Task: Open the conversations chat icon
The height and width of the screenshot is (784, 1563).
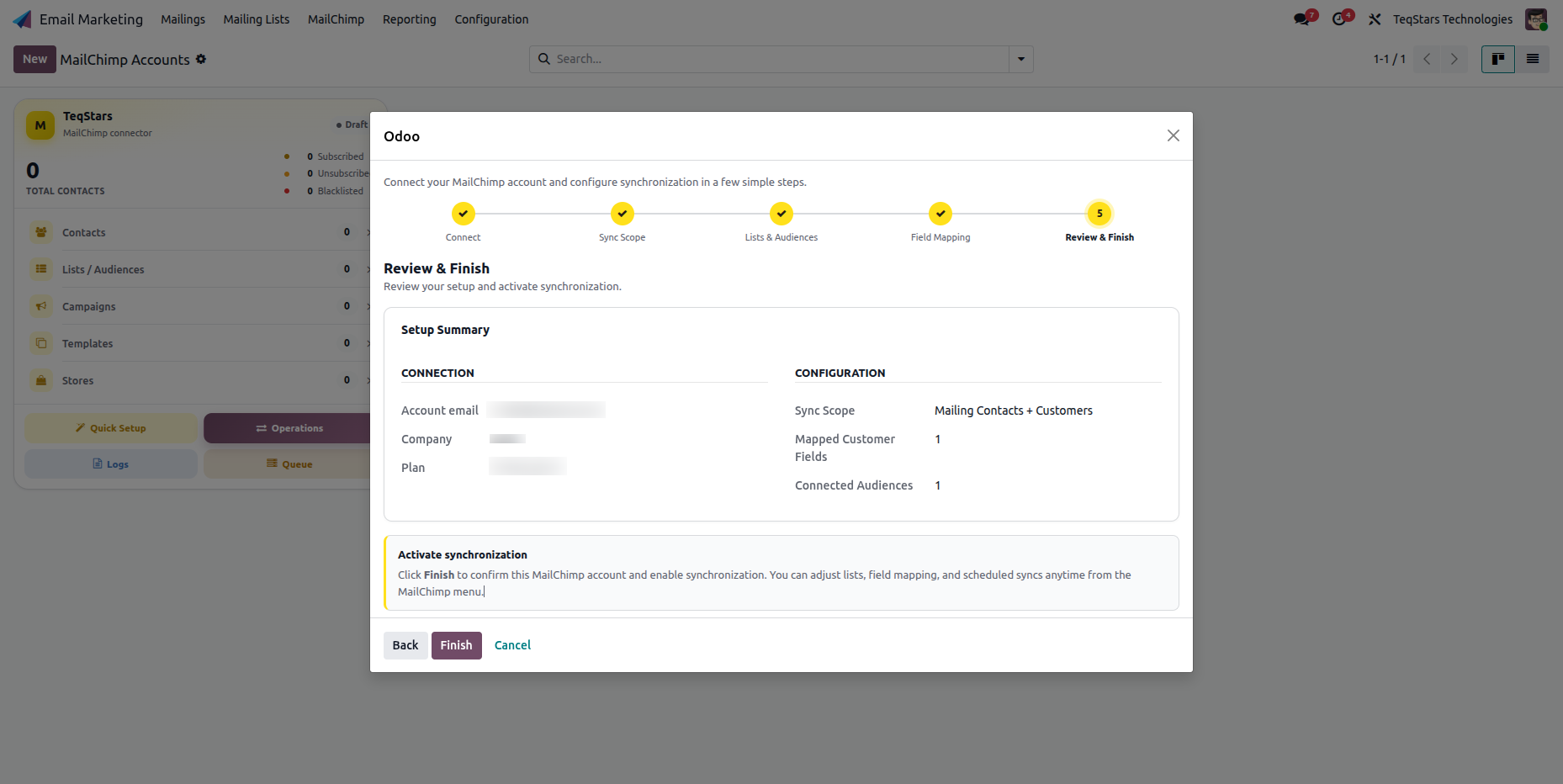Action: click(x=1302, y=19)
